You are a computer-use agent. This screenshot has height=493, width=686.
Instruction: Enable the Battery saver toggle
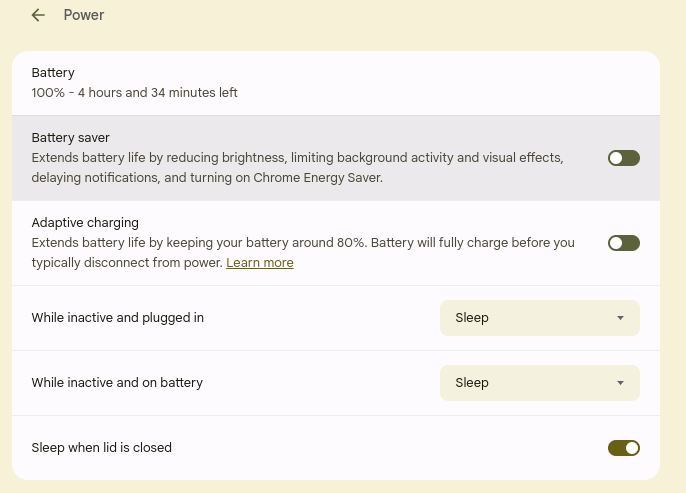623,158
